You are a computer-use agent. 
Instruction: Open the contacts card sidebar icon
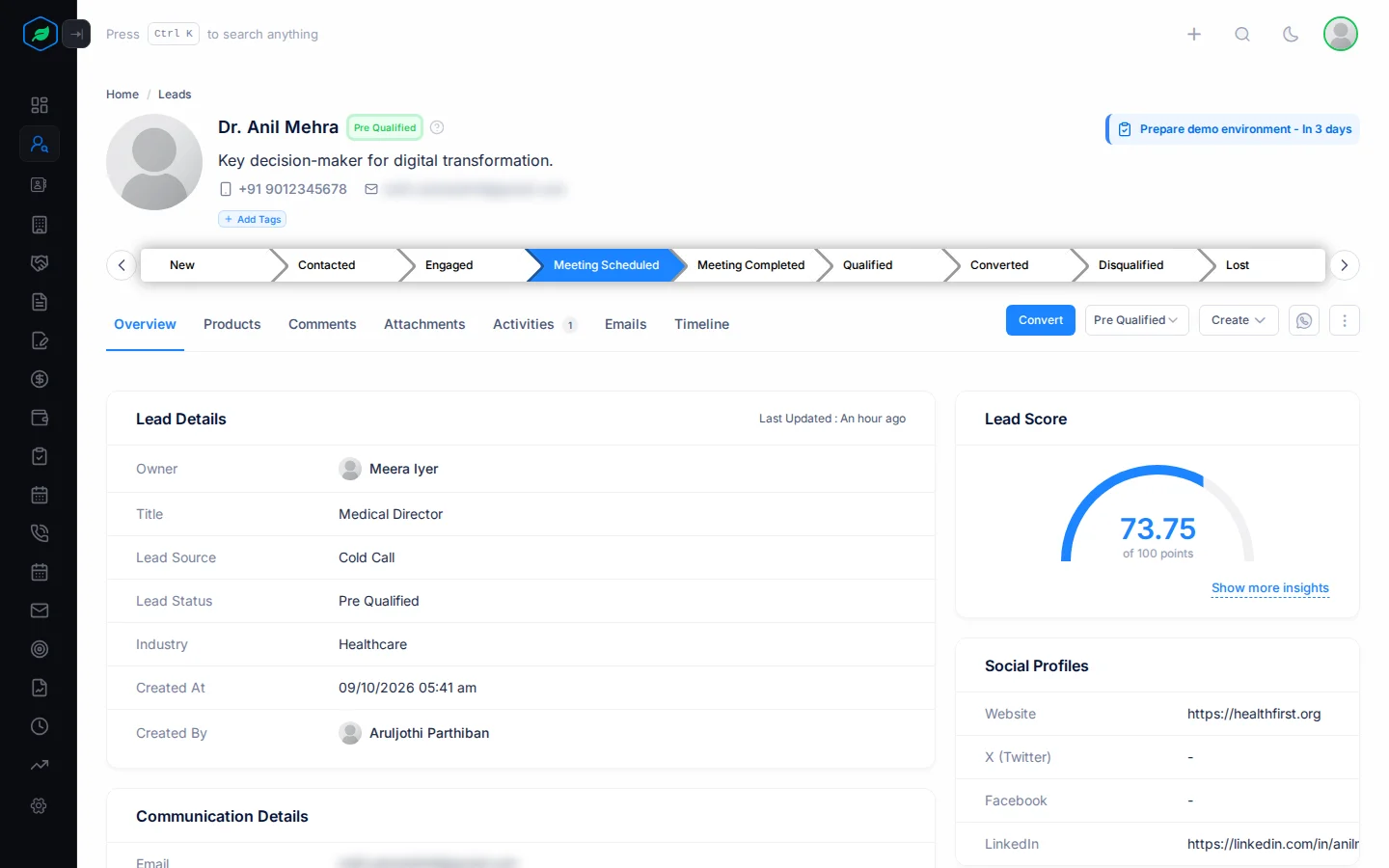pyautogui.click(x=40, y=184)
